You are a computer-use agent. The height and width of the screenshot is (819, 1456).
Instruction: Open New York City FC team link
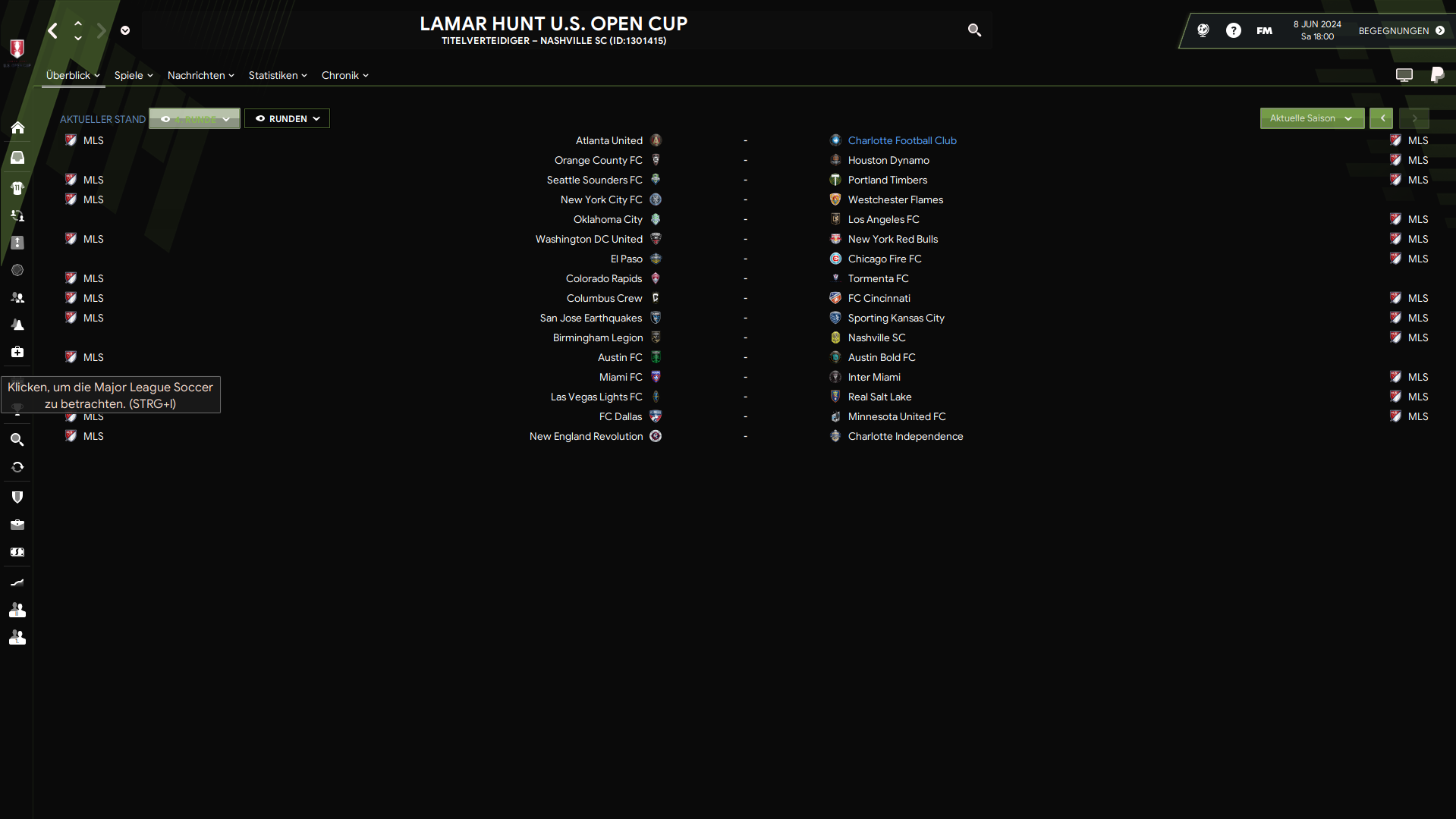(601, 199)
